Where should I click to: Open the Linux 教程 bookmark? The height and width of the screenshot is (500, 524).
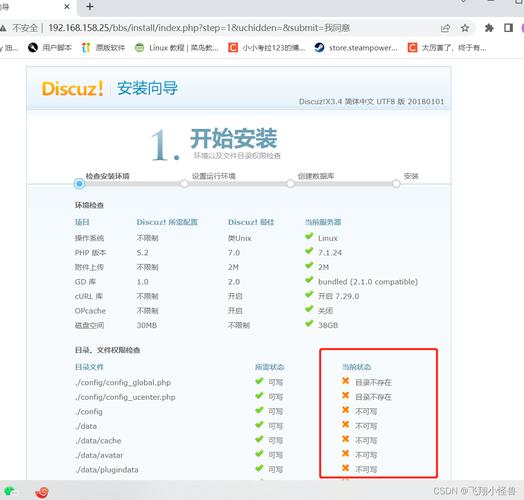pos(176,48)
